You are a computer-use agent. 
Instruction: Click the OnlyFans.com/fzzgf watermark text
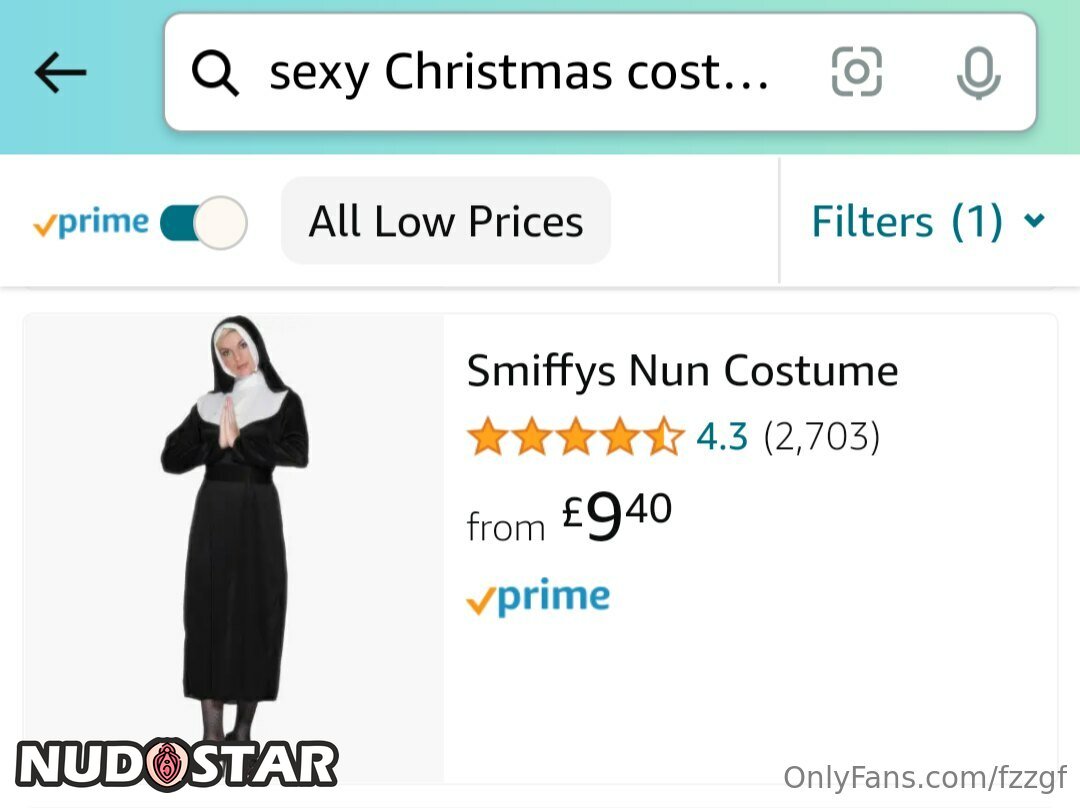pos(925,777)
